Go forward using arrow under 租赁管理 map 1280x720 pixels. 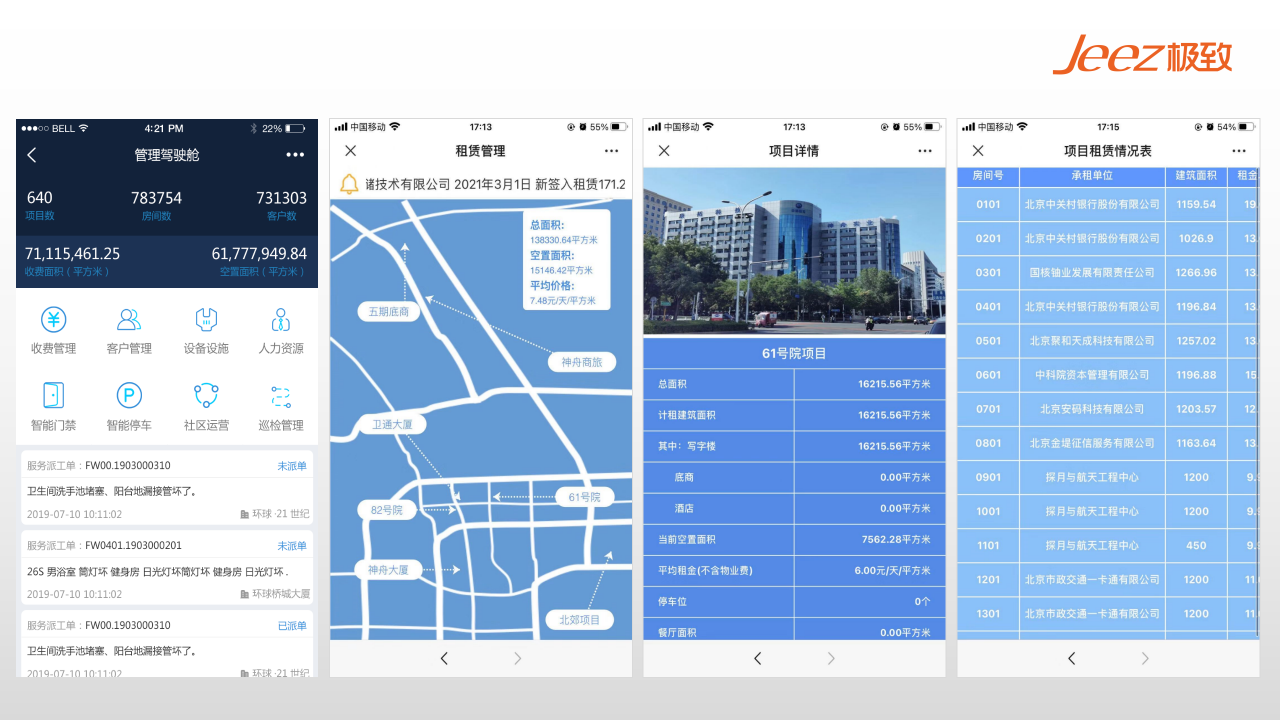517,658
